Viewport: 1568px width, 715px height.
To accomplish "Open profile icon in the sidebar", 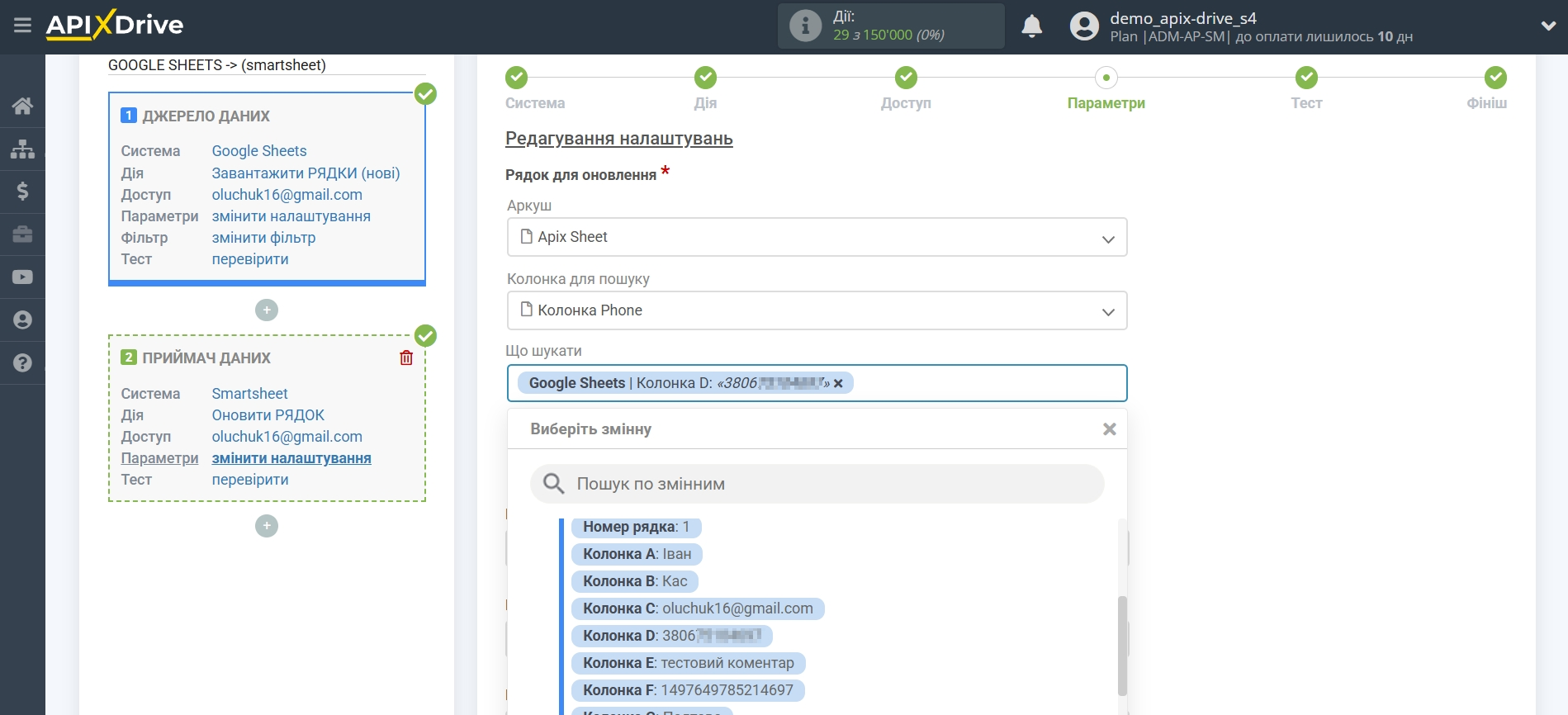I will (x=22, y=320).
